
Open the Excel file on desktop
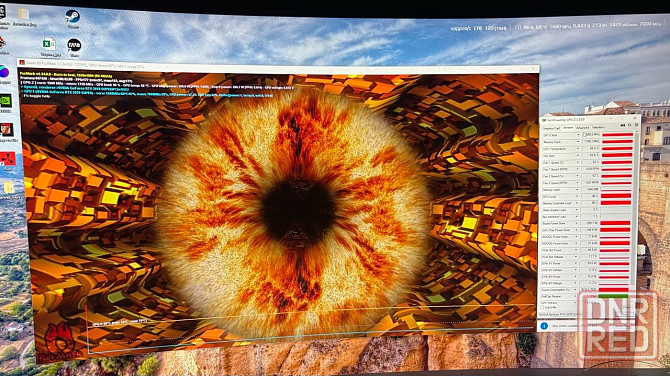(x=49, y=44)
